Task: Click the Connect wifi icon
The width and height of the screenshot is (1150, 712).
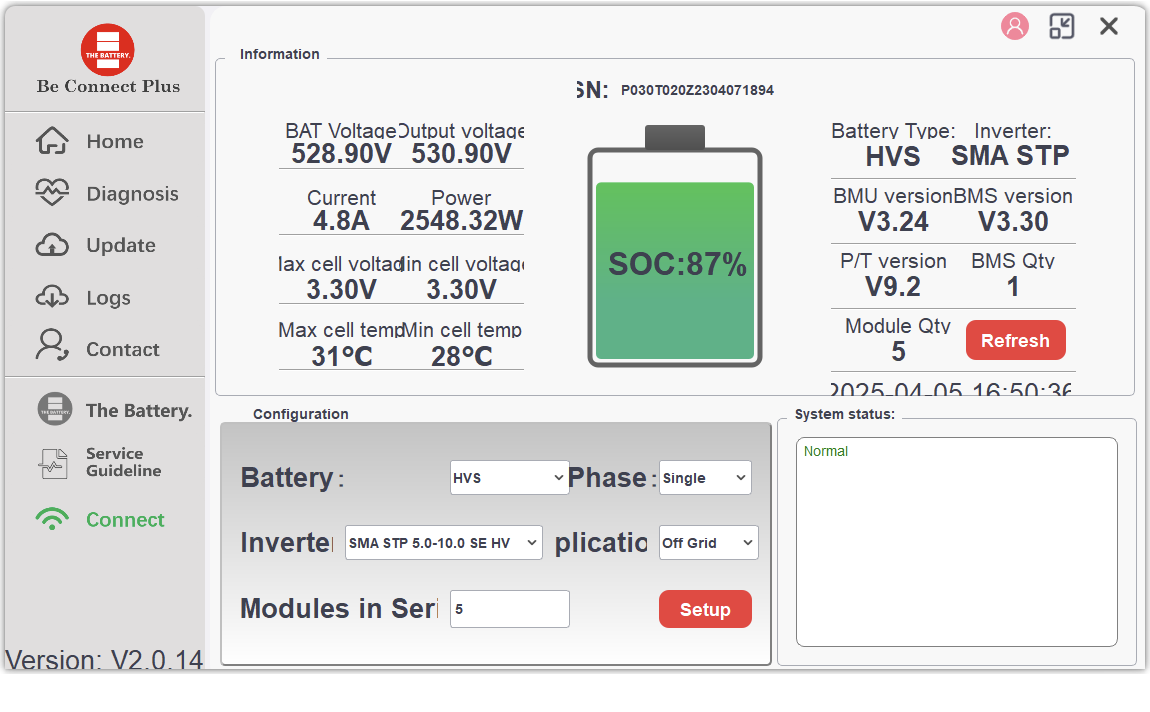Action: click(52, 519)
